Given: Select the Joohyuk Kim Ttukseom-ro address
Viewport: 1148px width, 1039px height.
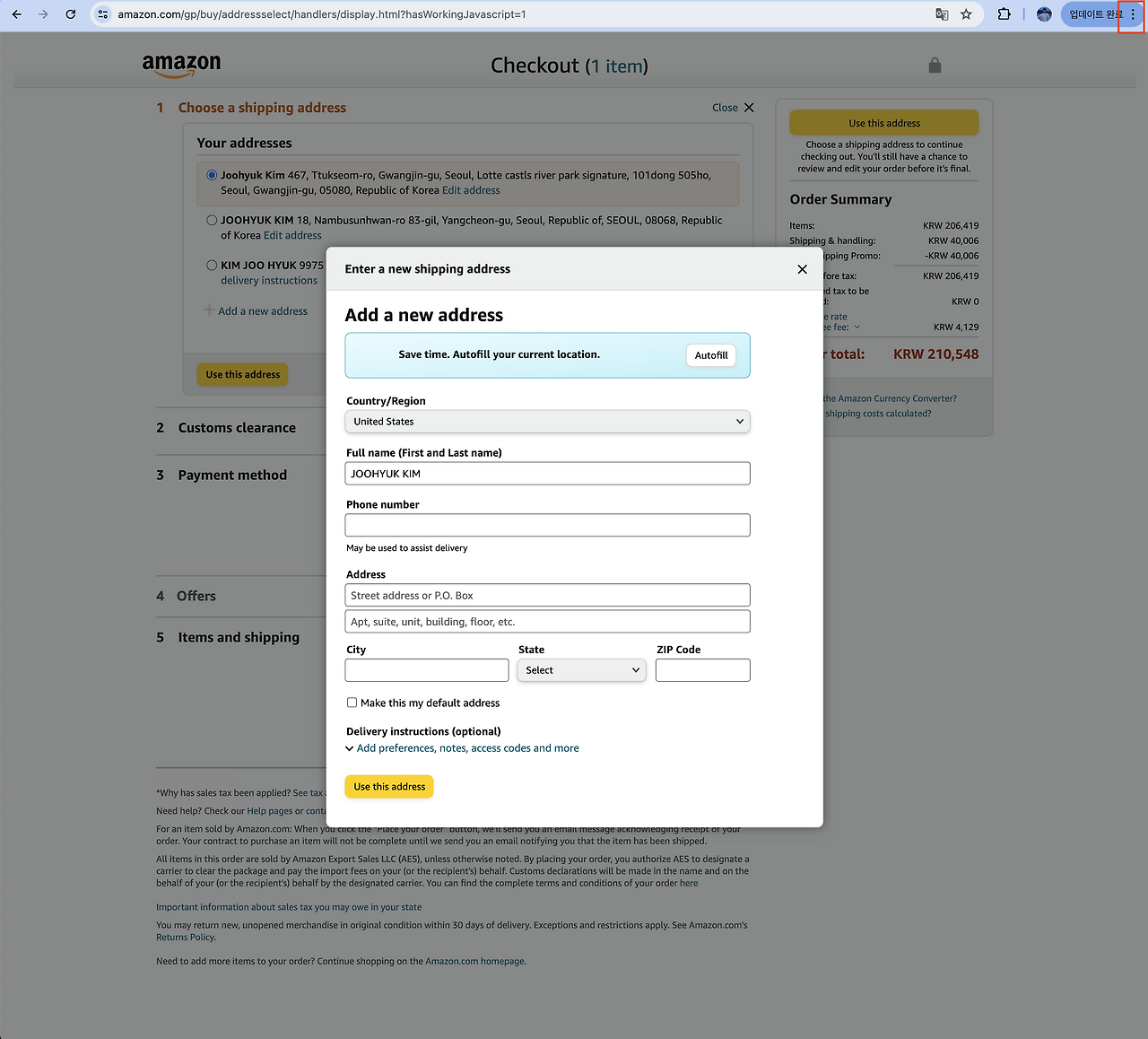Looking at the screenshot, I should 212,175.
